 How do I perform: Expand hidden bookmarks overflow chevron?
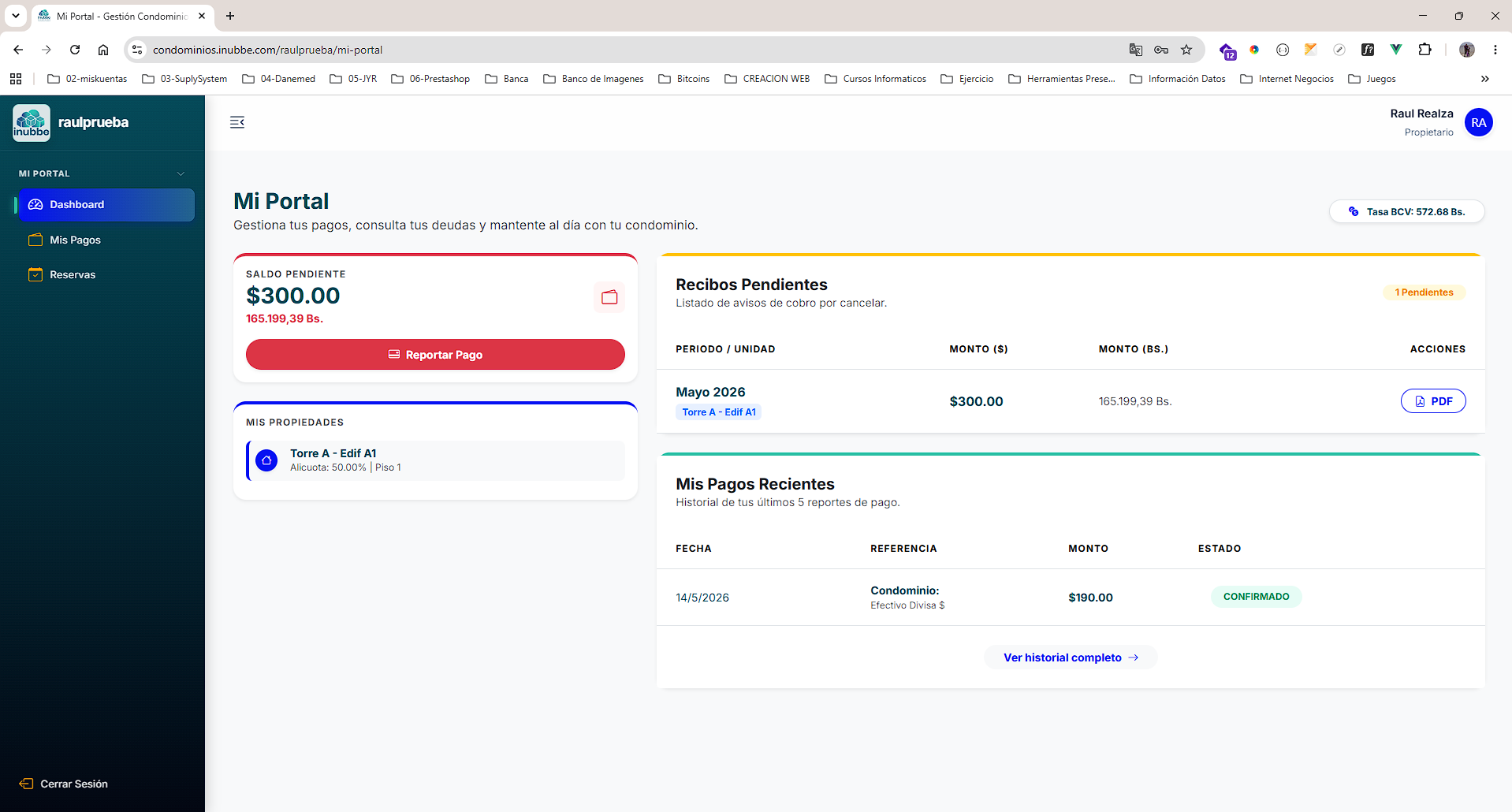coord(1485,79)
